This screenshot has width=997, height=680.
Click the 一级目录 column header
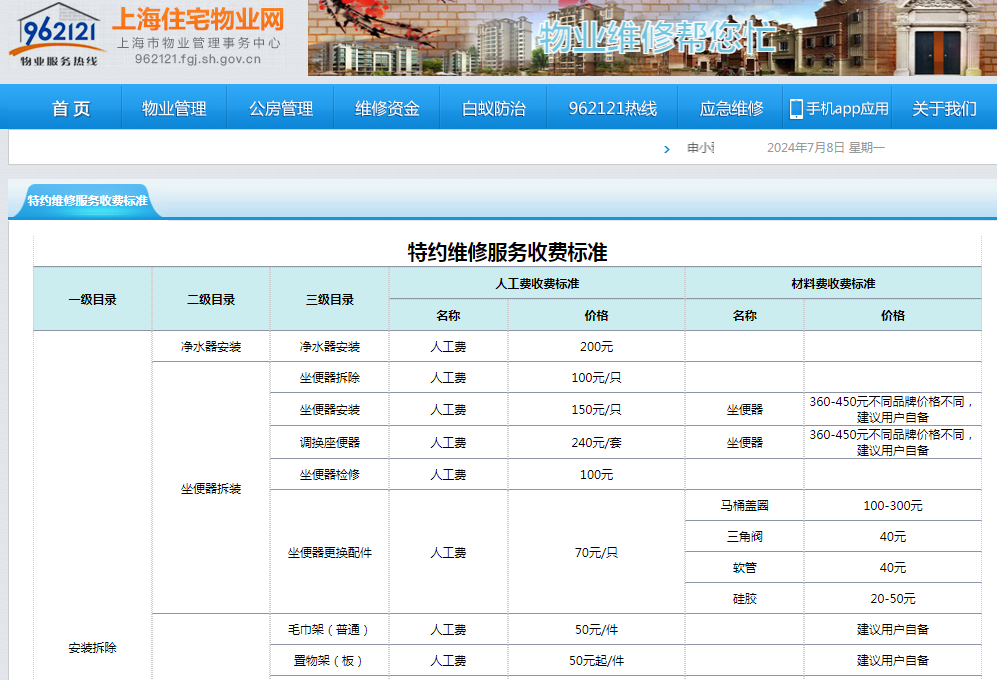pos(92,299)
